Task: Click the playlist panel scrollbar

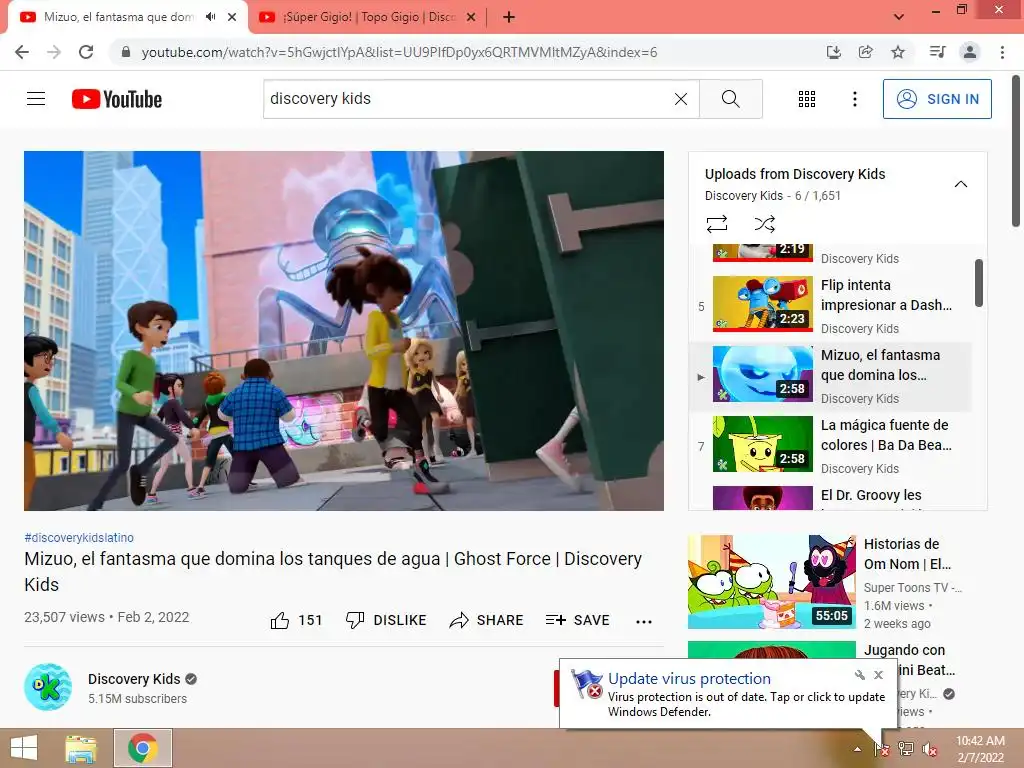Action: coord(978,283)
